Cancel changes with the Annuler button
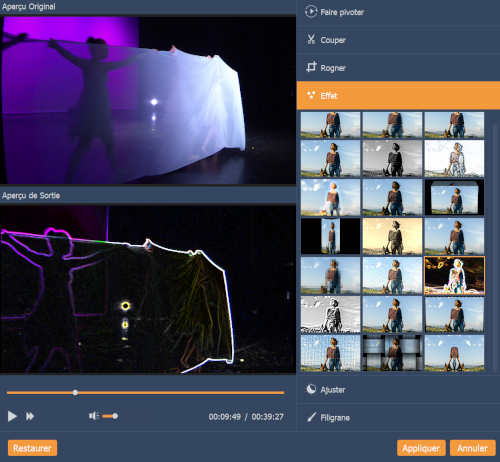500x462 pixels. point(473,448)
